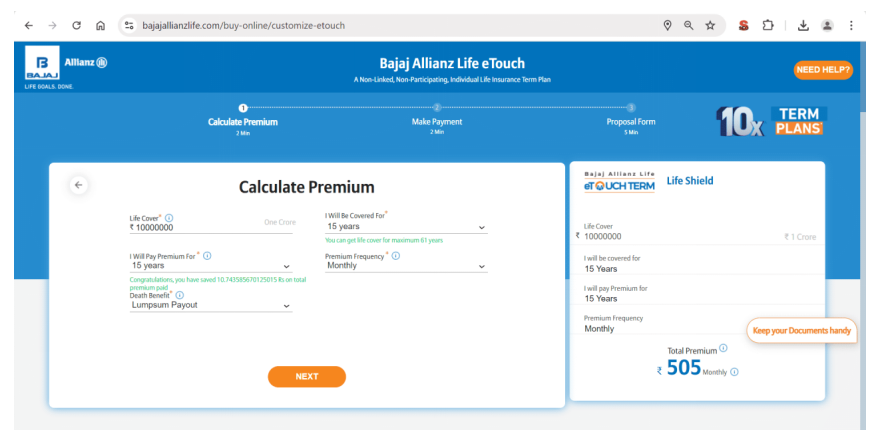Open browser downloads

[803, 25]
